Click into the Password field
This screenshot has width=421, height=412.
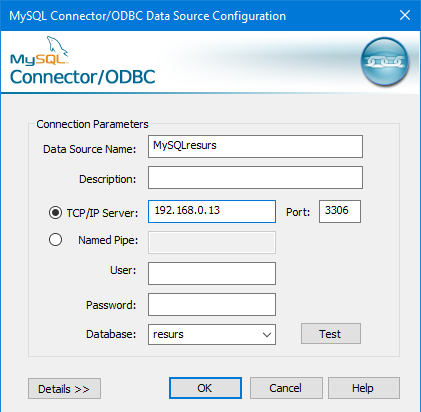coord(212,304)
